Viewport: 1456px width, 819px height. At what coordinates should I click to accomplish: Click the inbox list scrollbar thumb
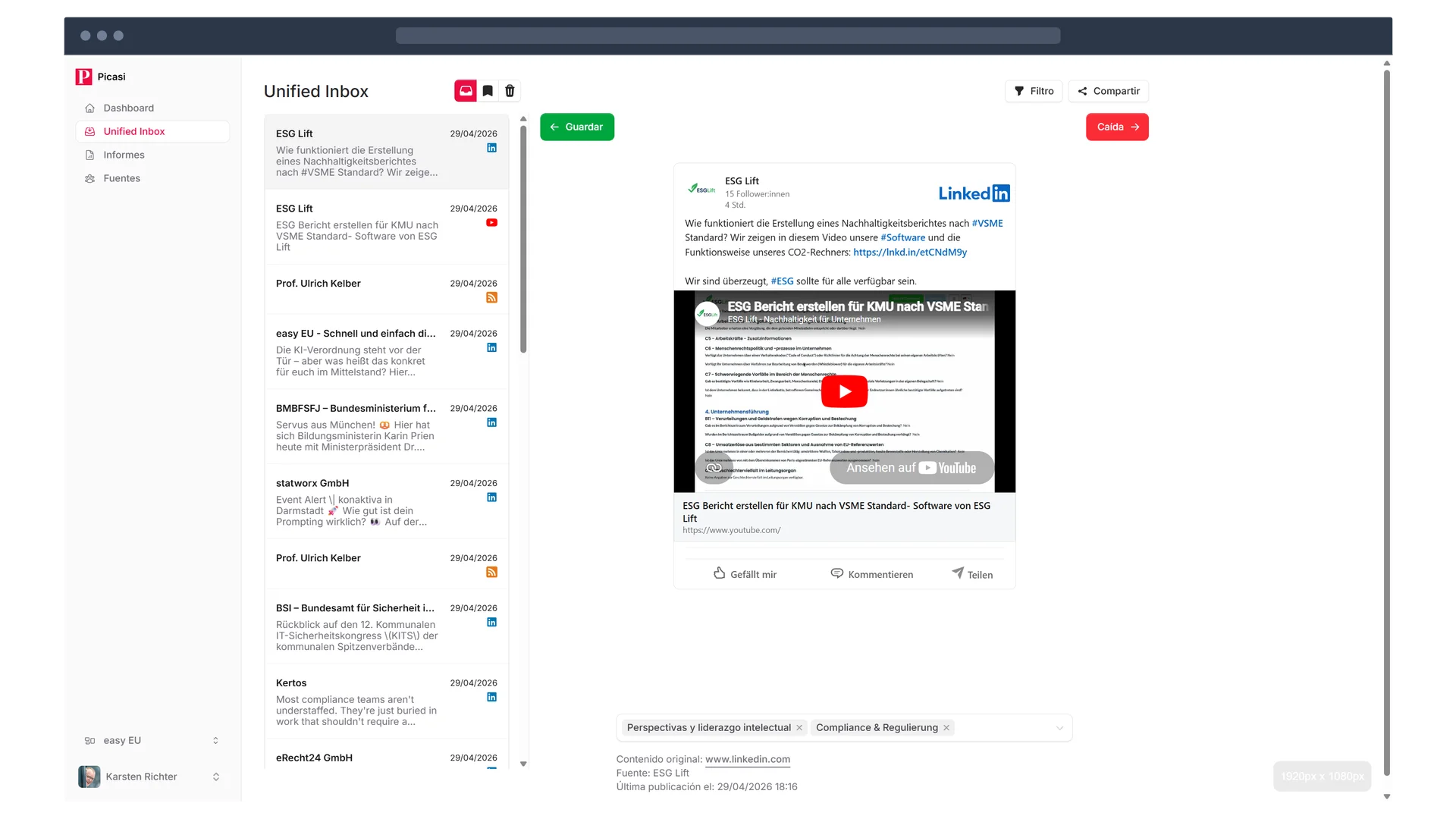pos(523,239)
